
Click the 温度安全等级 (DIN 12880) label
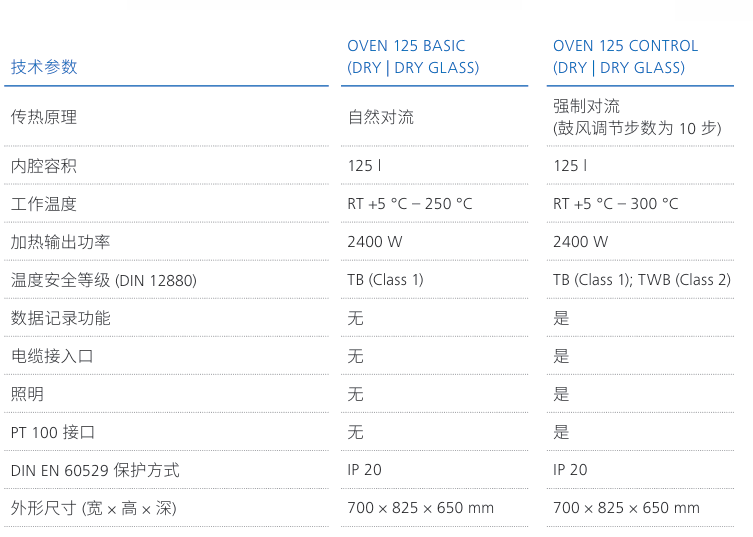click(x=103, y=280)
